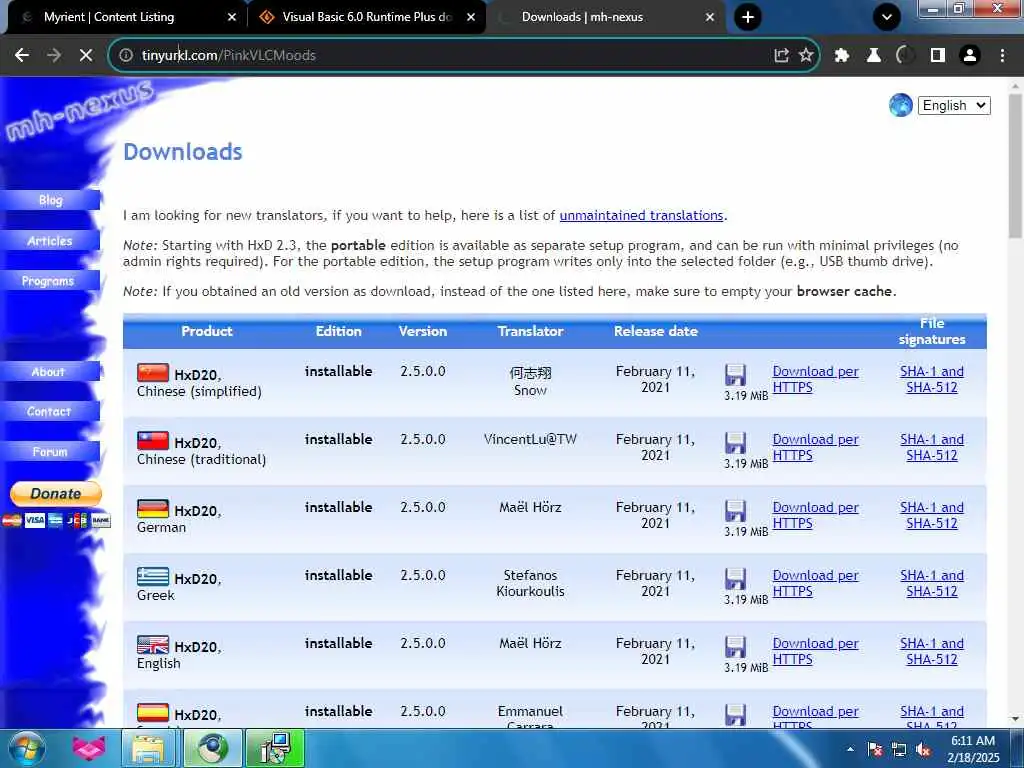Open the Windows Start button
Viewport: 1024px width, 768px height.
pos(27,748)
